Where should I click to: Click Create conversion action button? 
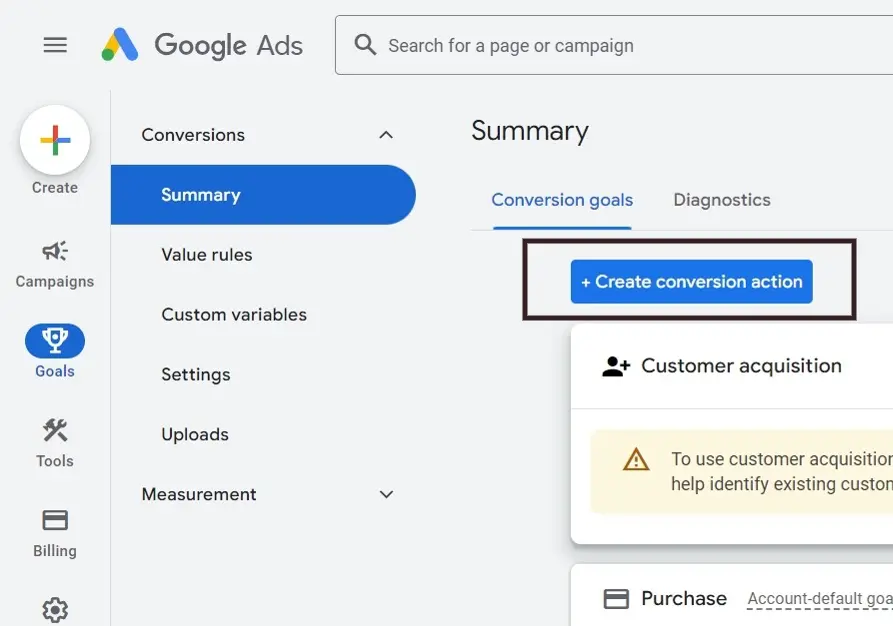691,281
